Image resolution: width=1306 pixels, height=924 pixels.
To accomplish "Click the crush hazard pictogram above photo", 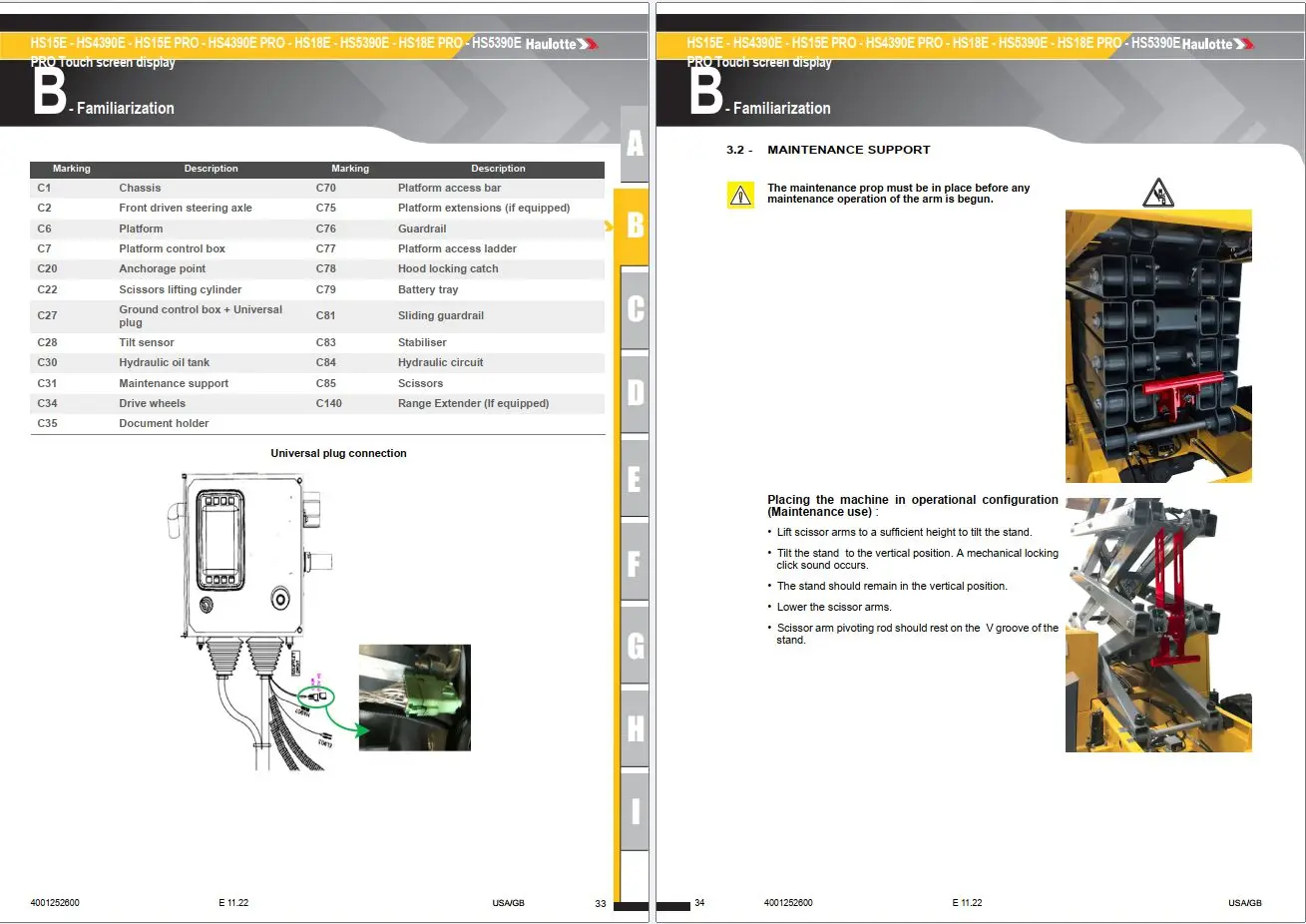I will pyautogui.click(x=1157, y=193).
